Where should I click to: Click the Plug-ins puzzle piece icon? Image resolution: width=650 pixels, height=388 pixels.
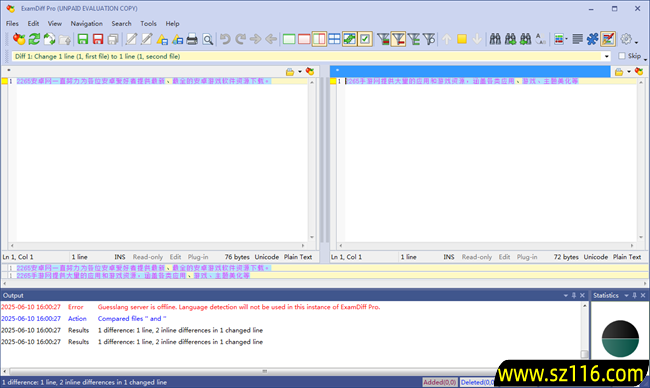[592, 39]
